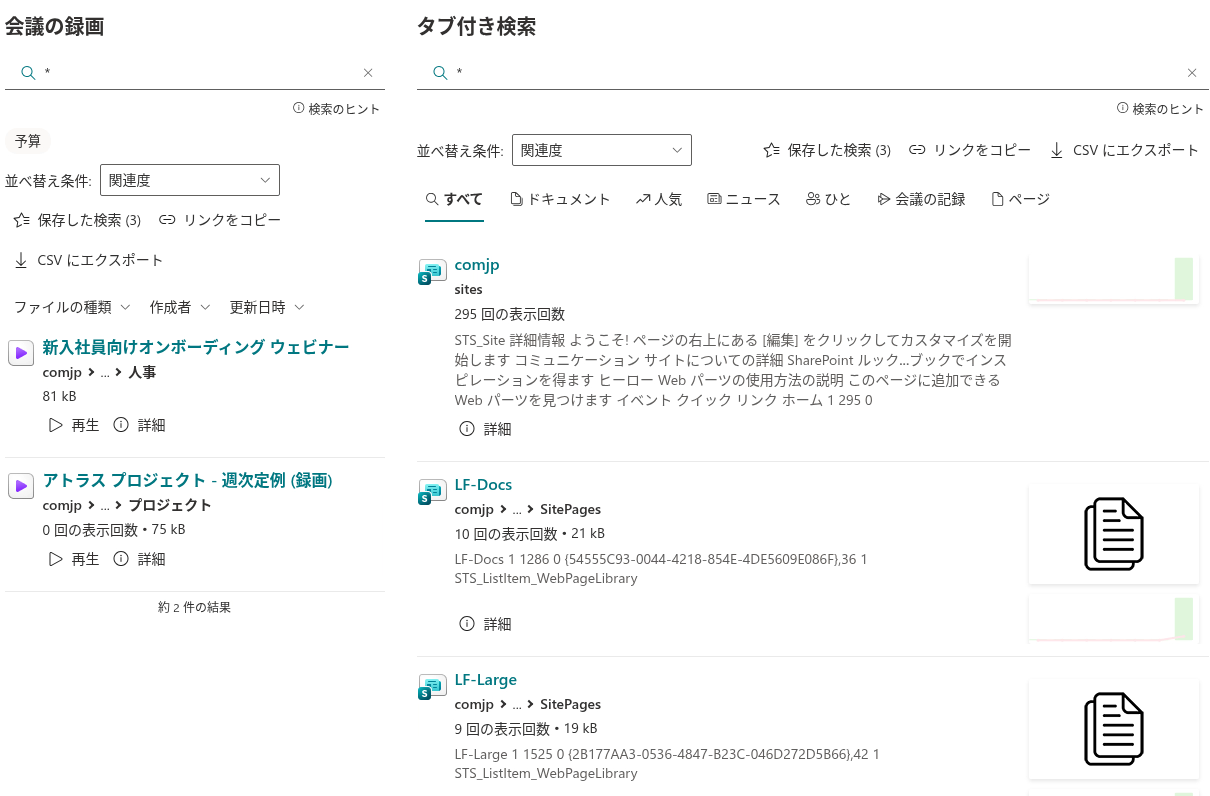Switch to the ページ tab

click(1020, 200)
